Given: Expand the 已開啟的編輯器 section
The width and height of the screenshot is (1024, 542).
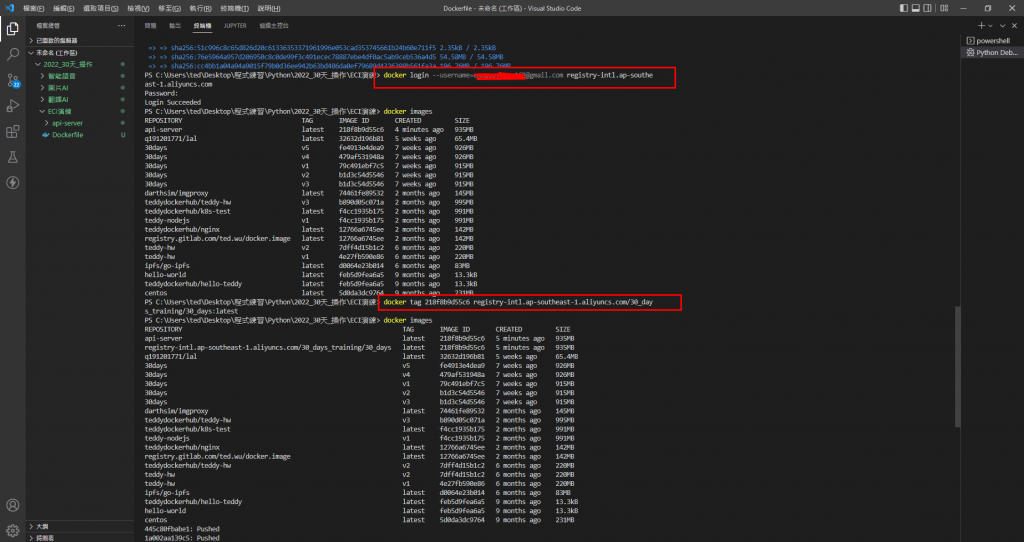Looking at the screenshot, I should pyautogui.click(x=81, y=40).
